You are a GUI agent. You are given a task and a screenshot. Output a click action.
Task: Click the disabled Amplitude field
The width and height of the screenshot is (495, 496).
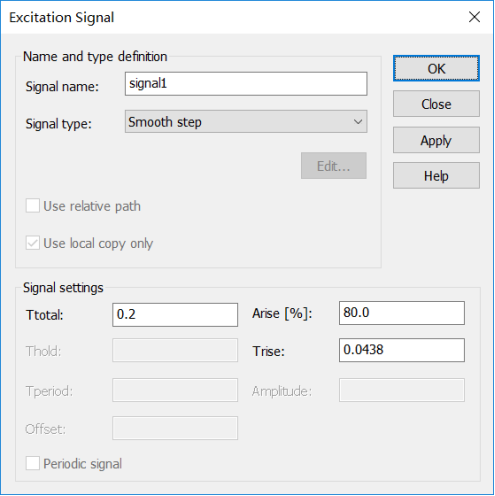(402, 390)
